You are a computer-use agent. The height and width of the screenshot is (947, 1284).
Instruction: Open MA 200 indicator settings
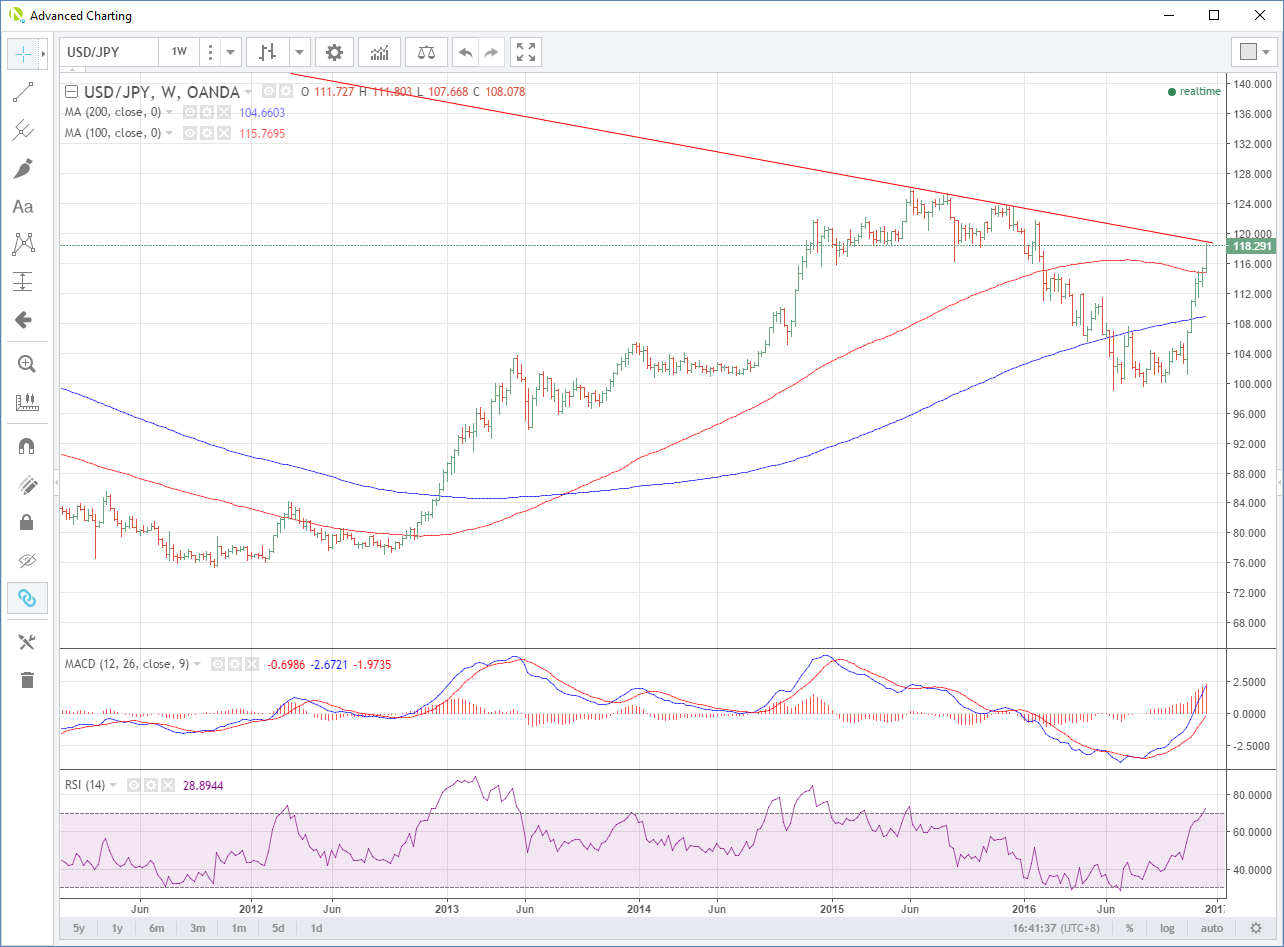pyautogui.click(x=207, y=112)
